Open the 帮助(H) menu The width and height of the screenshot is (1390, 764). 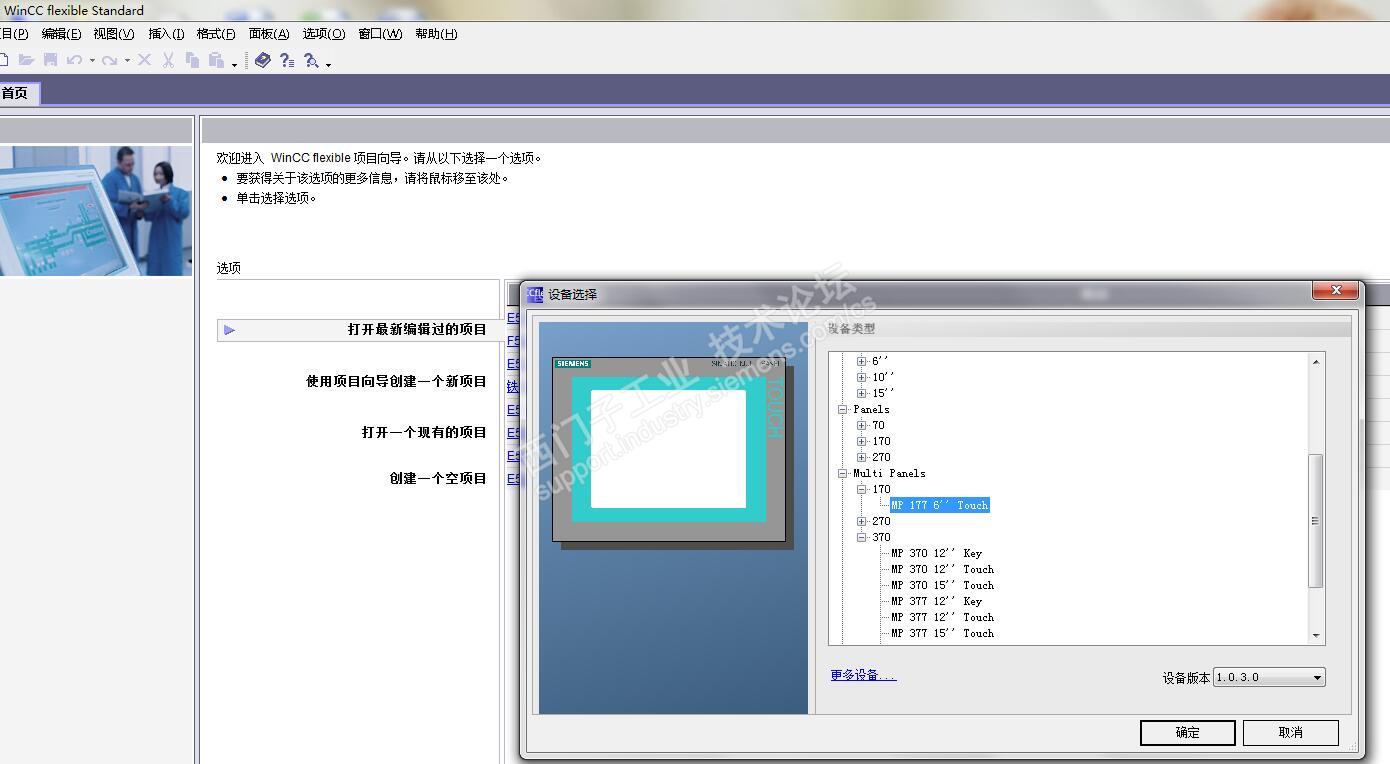coord(436,34)
